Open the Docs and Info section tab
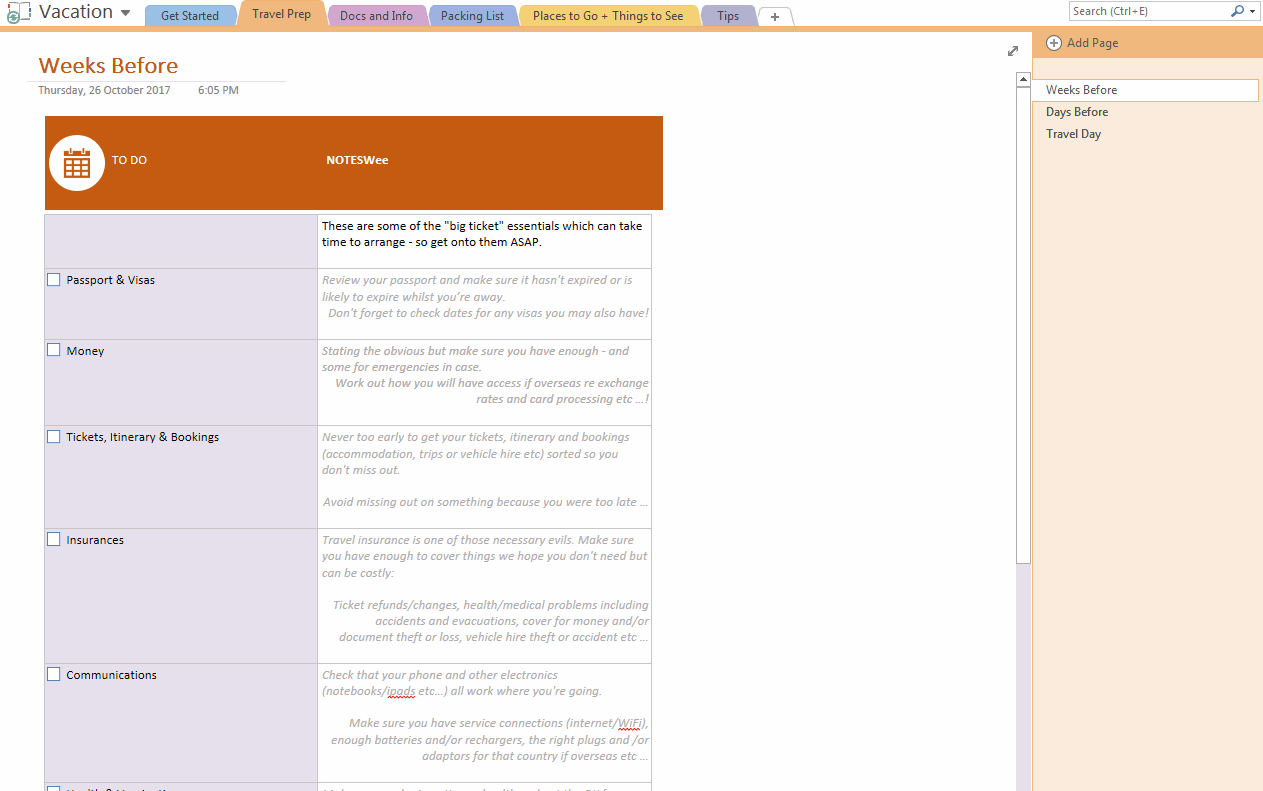Viewport: 1263px width, 791px height. 377,14
